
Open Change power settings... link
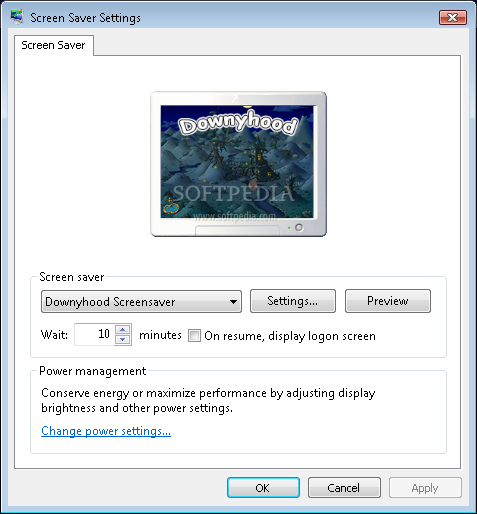106,431
